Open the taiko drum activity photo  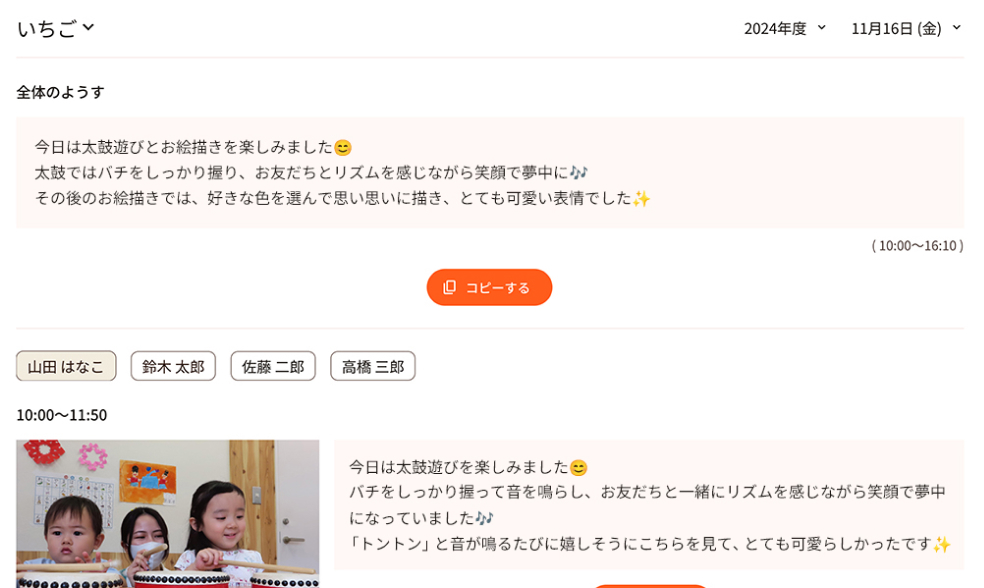pos(168,513)
